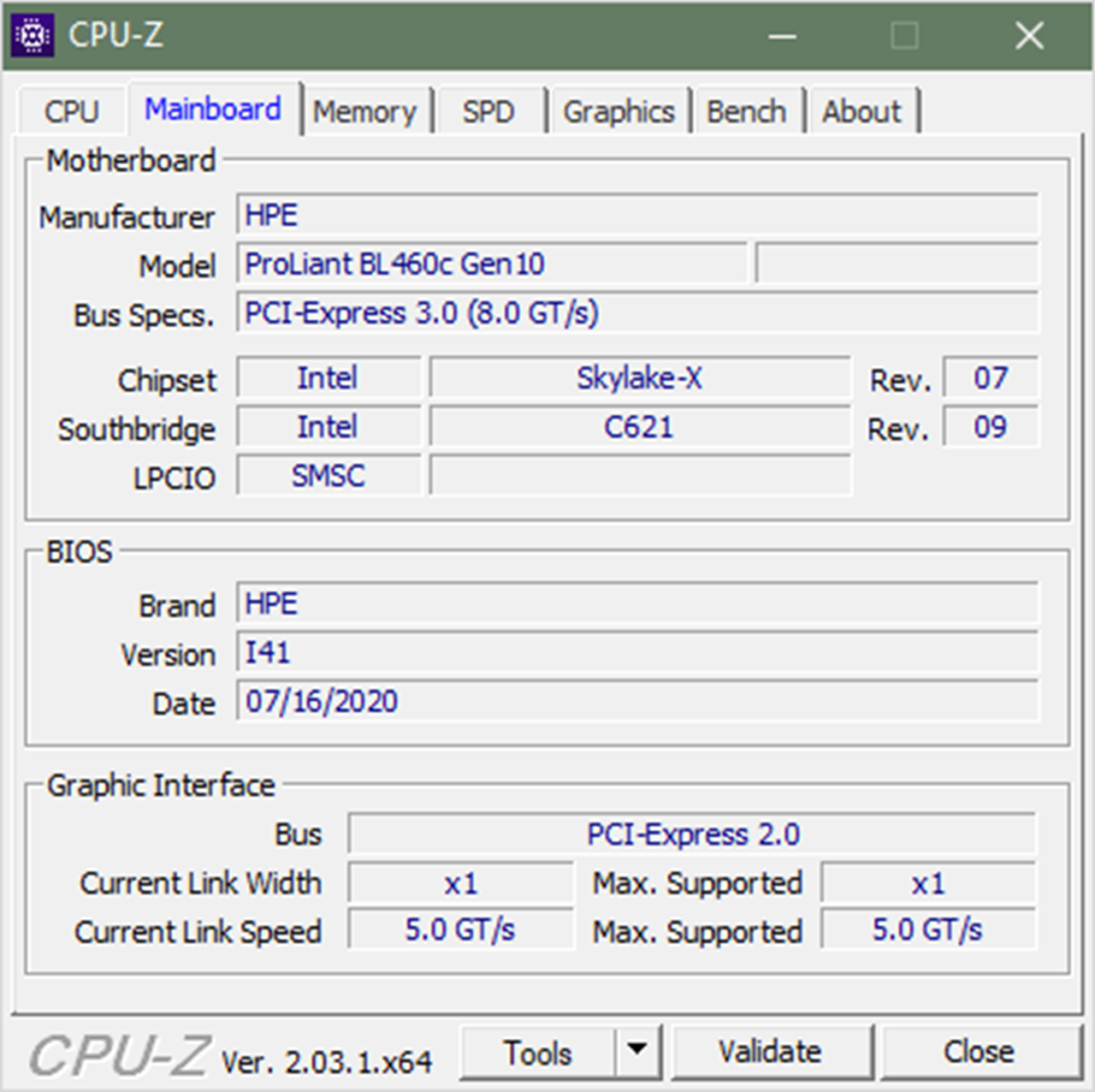Select the BIOS Date field 07/16/2020

point(636,702)
